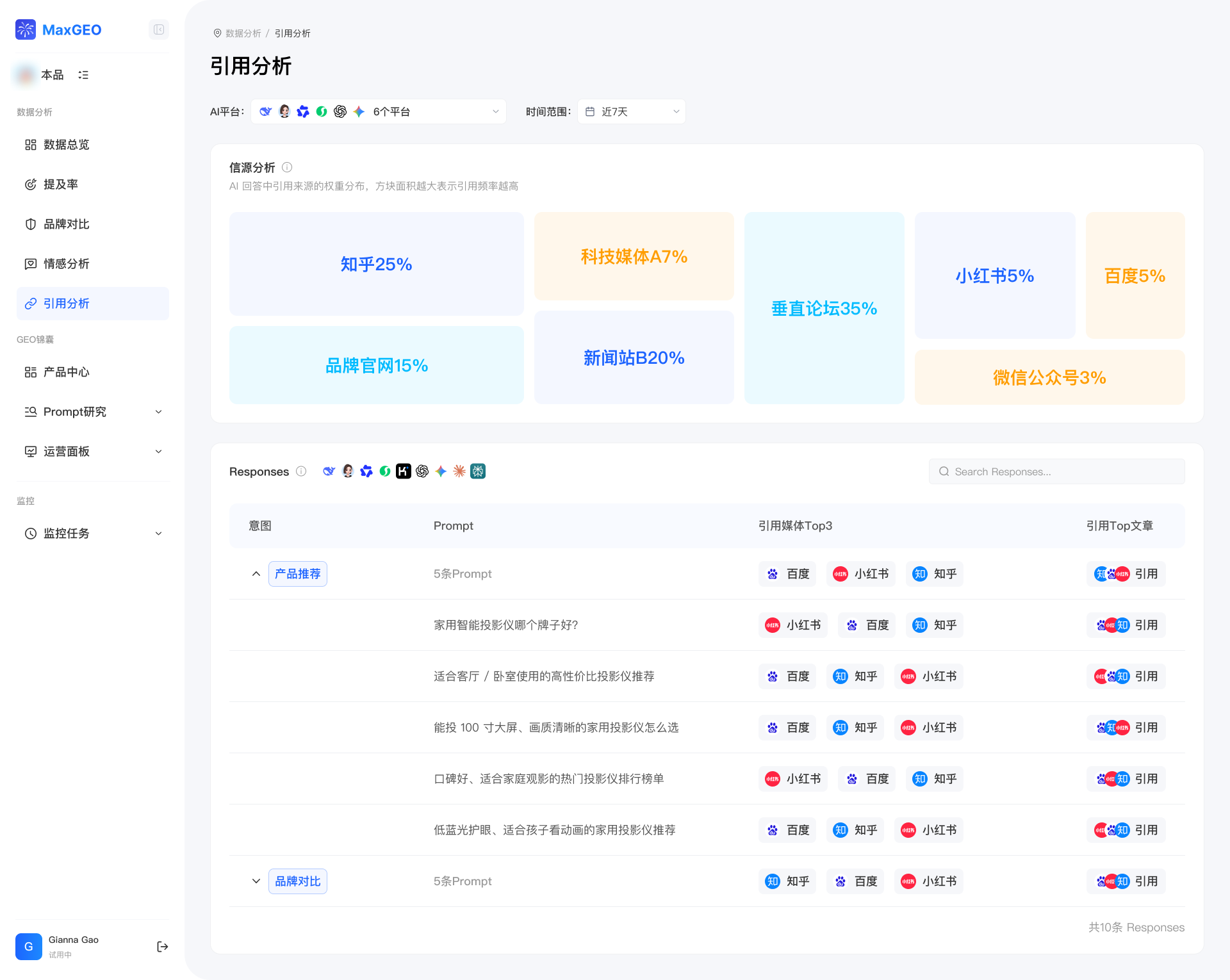This screenshot has height=980, width=1230.
Task: Go to 情感分析 in the sidebar
Action: pyautogui.click(x=66, y=264)
